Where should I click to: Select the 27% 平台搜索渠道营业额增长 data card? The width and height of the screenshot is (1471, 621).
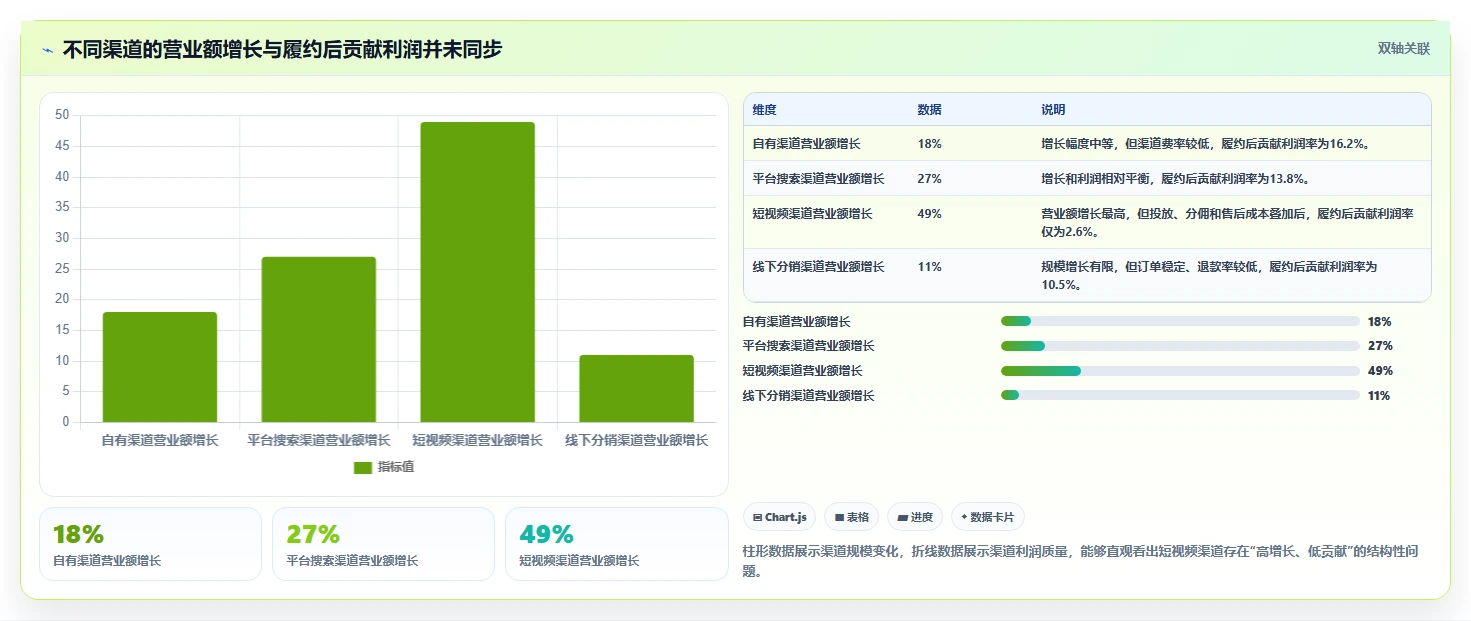coord(383,544)
